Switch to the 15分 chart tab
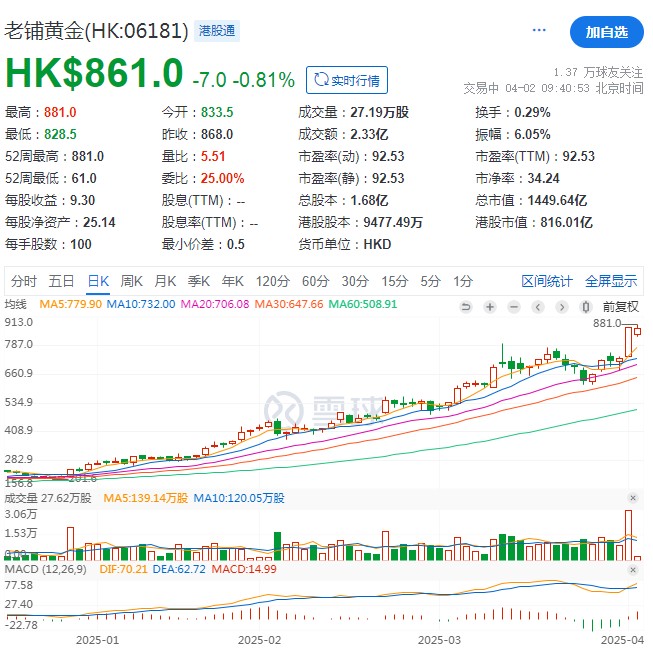Screen dimensions: 653x656 (x=394, y=281)
